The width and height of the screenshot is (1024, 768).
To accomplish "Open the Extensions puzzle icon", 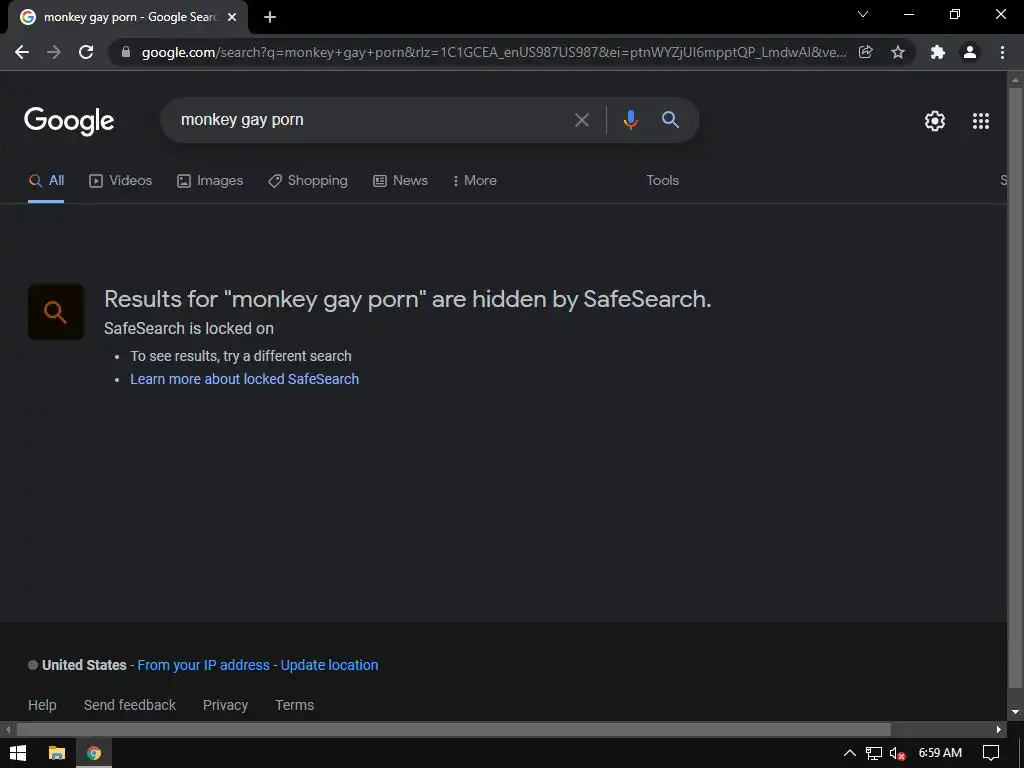I will [938, 52].
